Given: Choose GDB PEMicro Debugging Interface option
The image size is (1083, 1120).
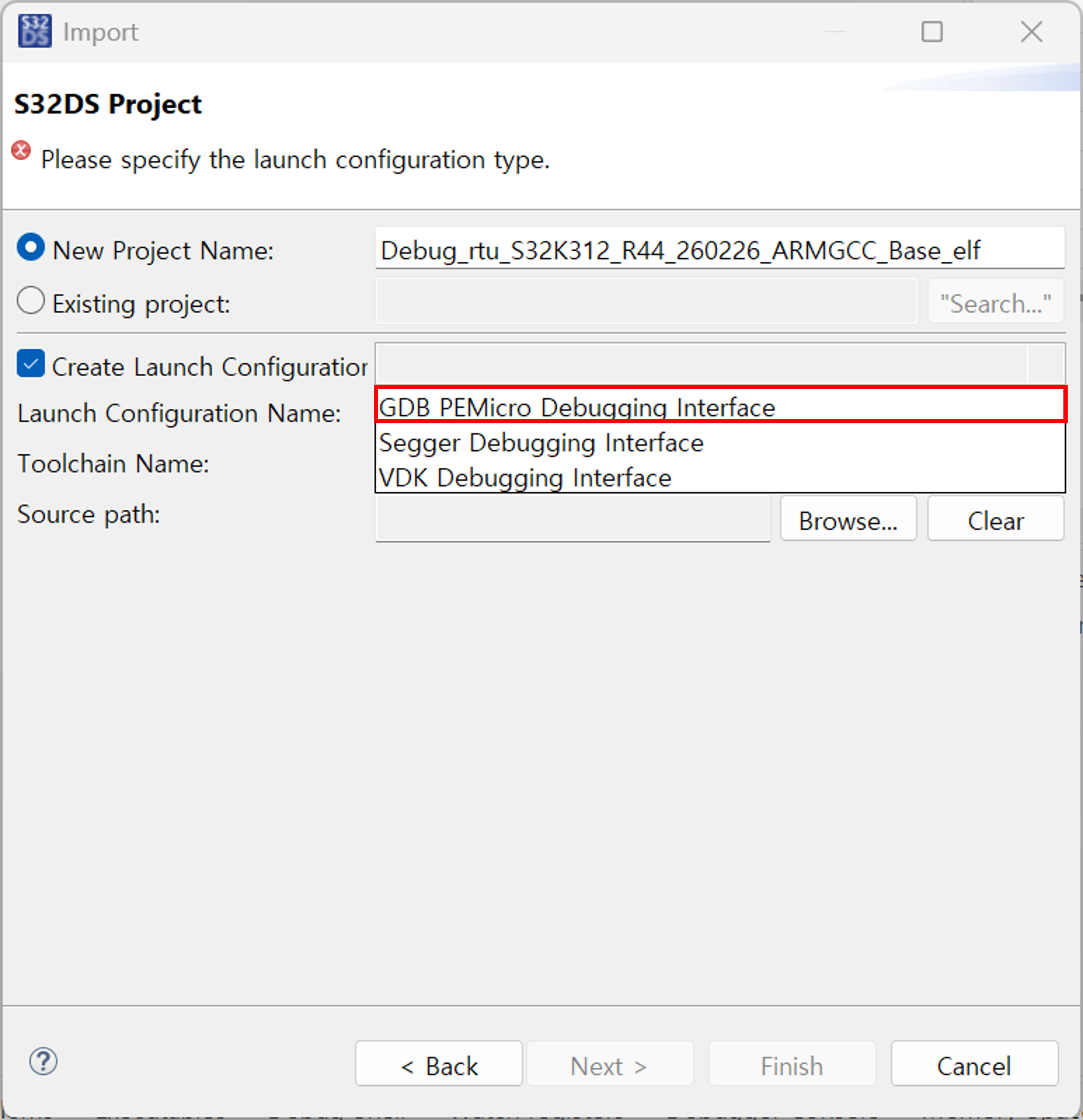Looking at the screenshot, I should click(x=720, y=405).
